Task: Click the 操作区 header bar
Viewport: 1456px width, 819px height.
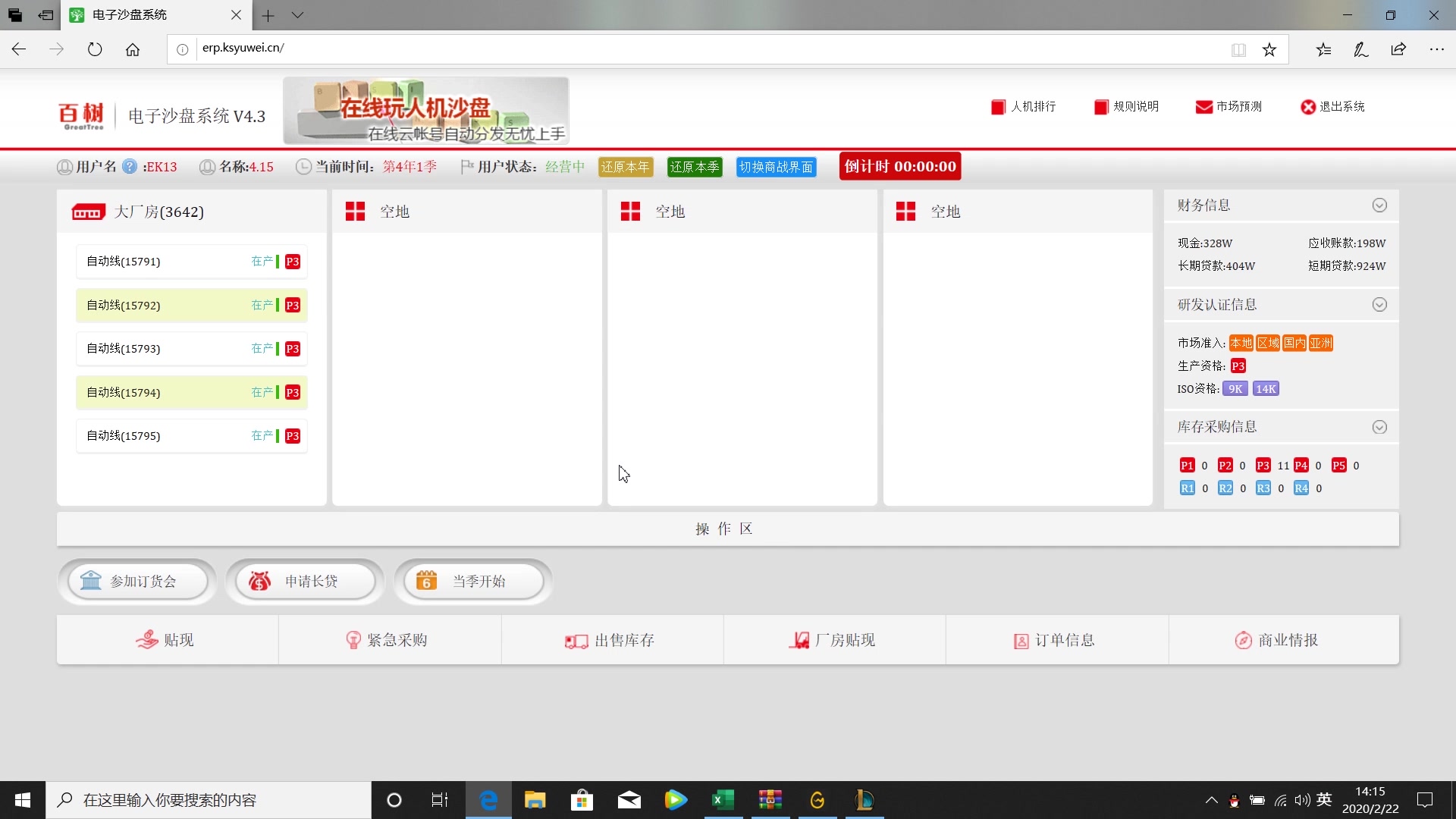Action: click(727, 529)
